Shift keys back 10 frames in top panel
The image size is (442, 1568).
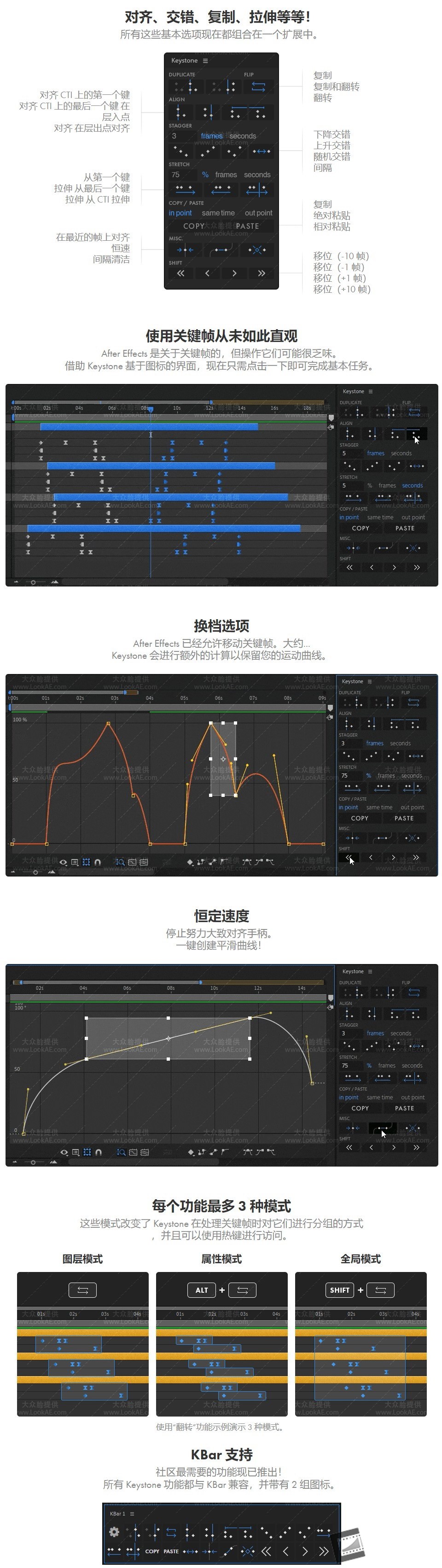tap(181, 273)
